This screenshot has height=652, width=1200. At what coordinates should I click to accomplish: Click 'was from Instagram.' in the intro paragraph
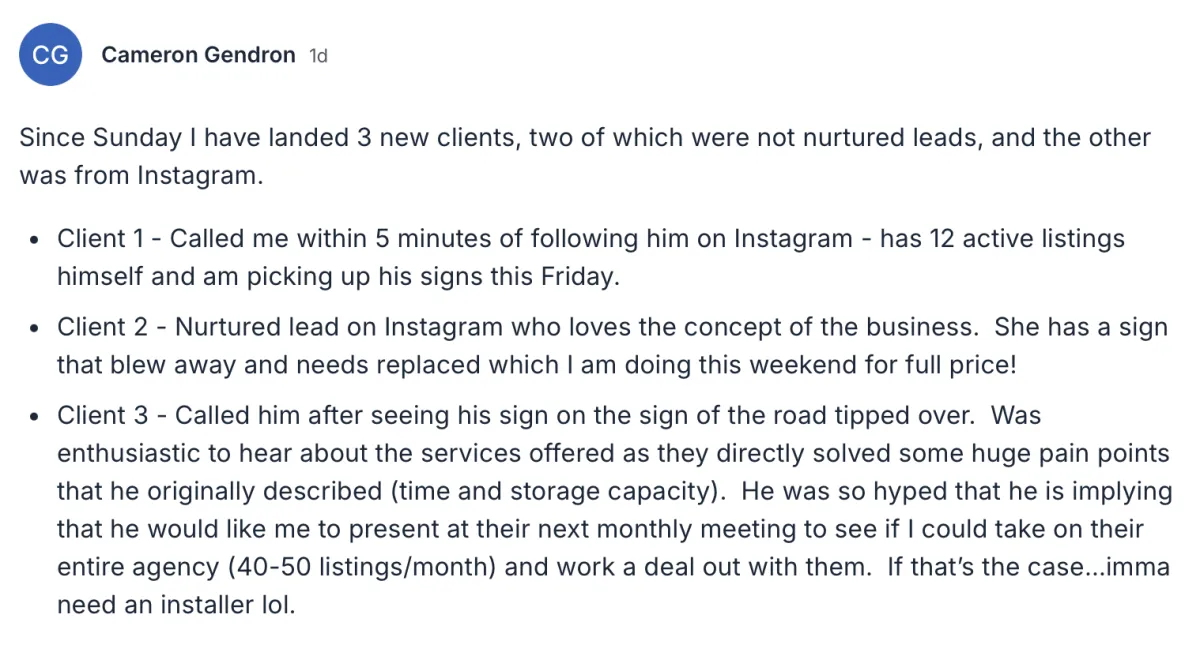(140, 176)
